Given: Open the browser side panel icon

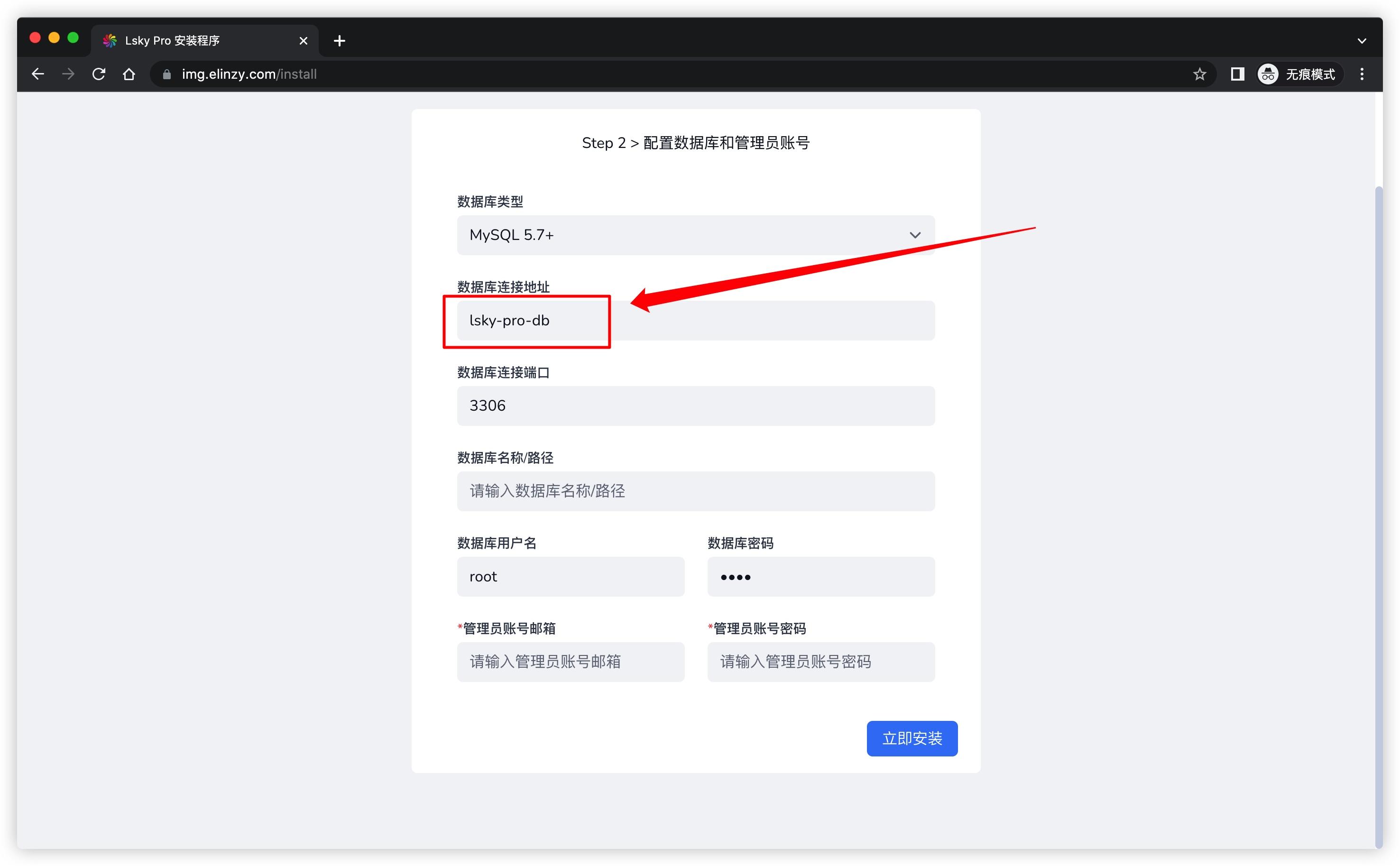Looking at the screenshot, I should [1237, 74].
